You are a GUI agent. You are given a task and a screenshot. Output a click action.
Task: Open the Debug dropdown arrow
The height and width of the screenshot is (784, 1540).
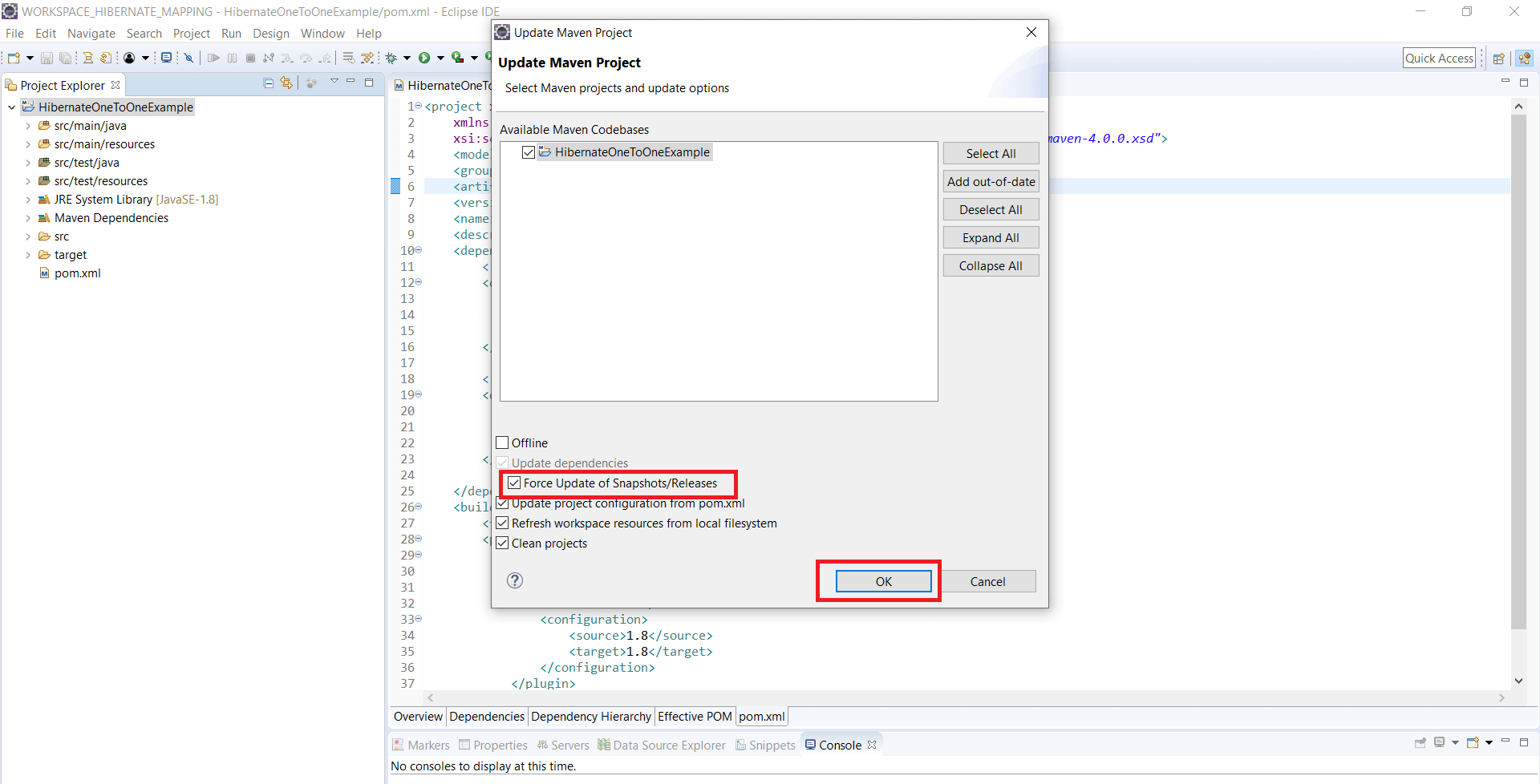click(407, 58)
